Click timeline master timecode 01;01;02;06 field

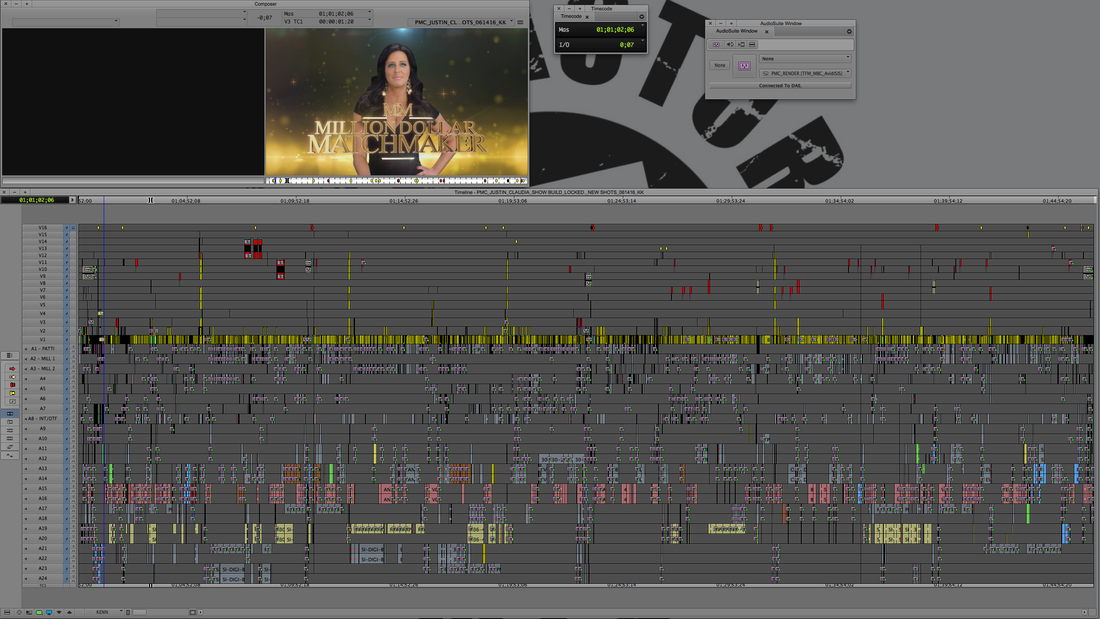[36, 200]
